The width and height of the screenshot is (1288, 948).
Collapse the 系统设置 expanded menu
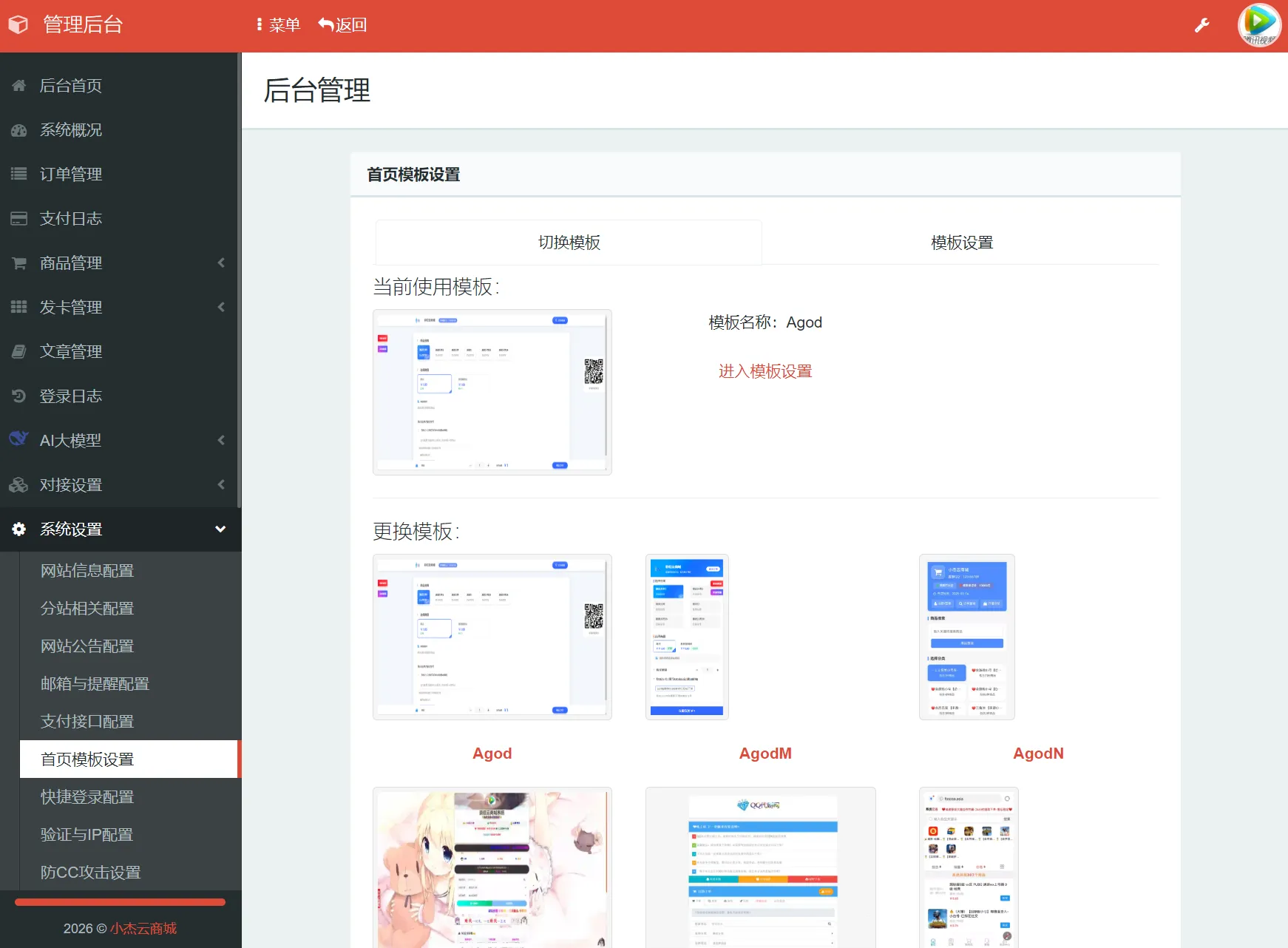220,529
